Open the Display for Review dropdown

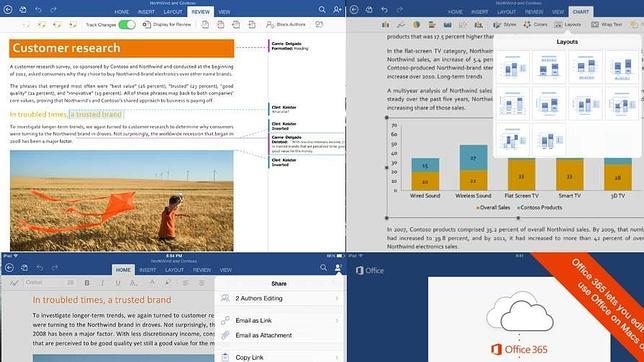point(167,25)
